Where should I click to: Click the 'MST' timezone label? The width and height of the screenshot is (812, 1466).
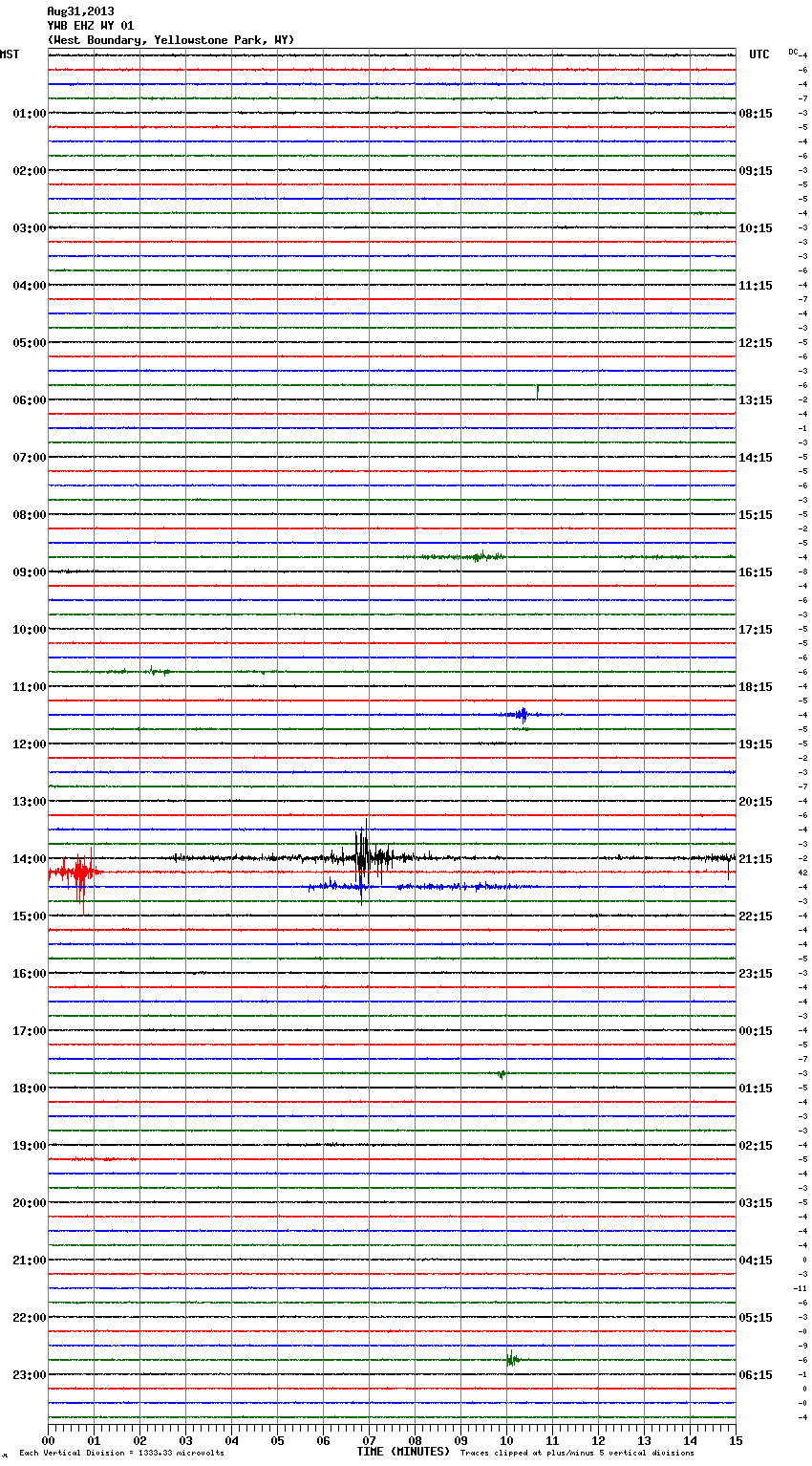(10, 54)
